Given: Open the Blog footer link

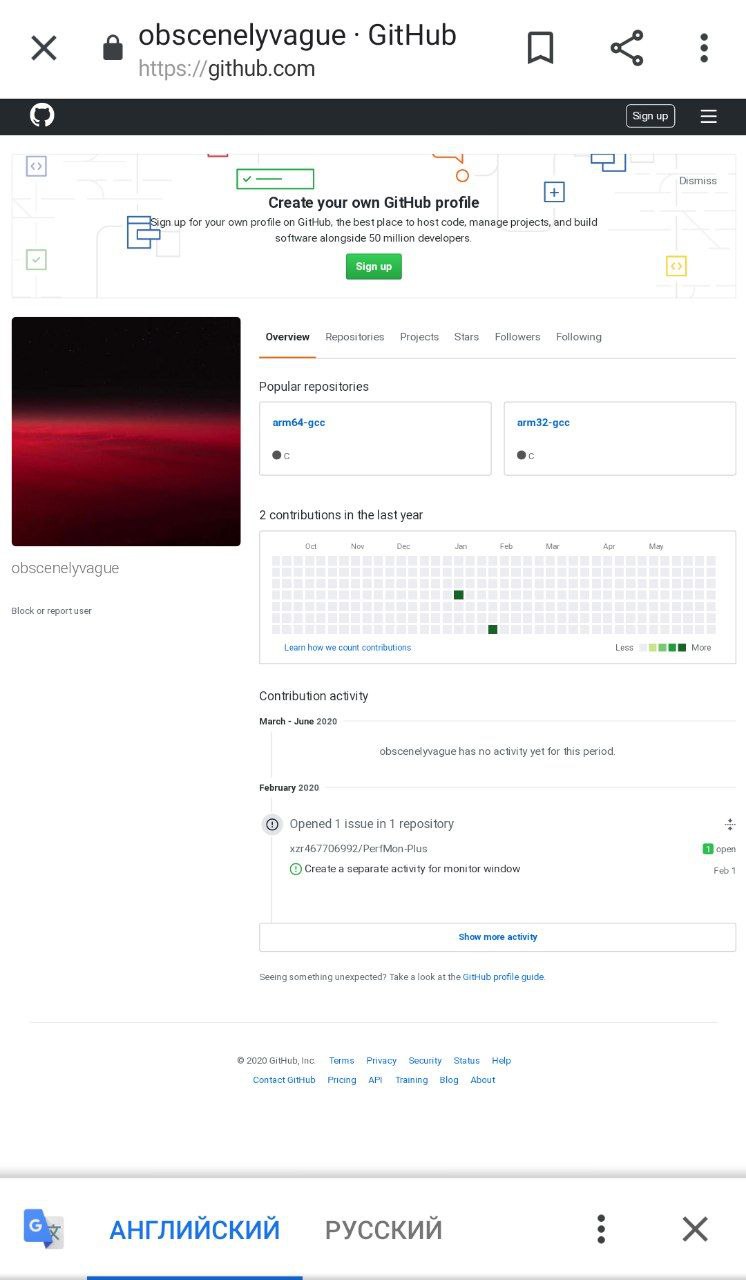Looking at the screenshot, I should tap(449, 1080).
